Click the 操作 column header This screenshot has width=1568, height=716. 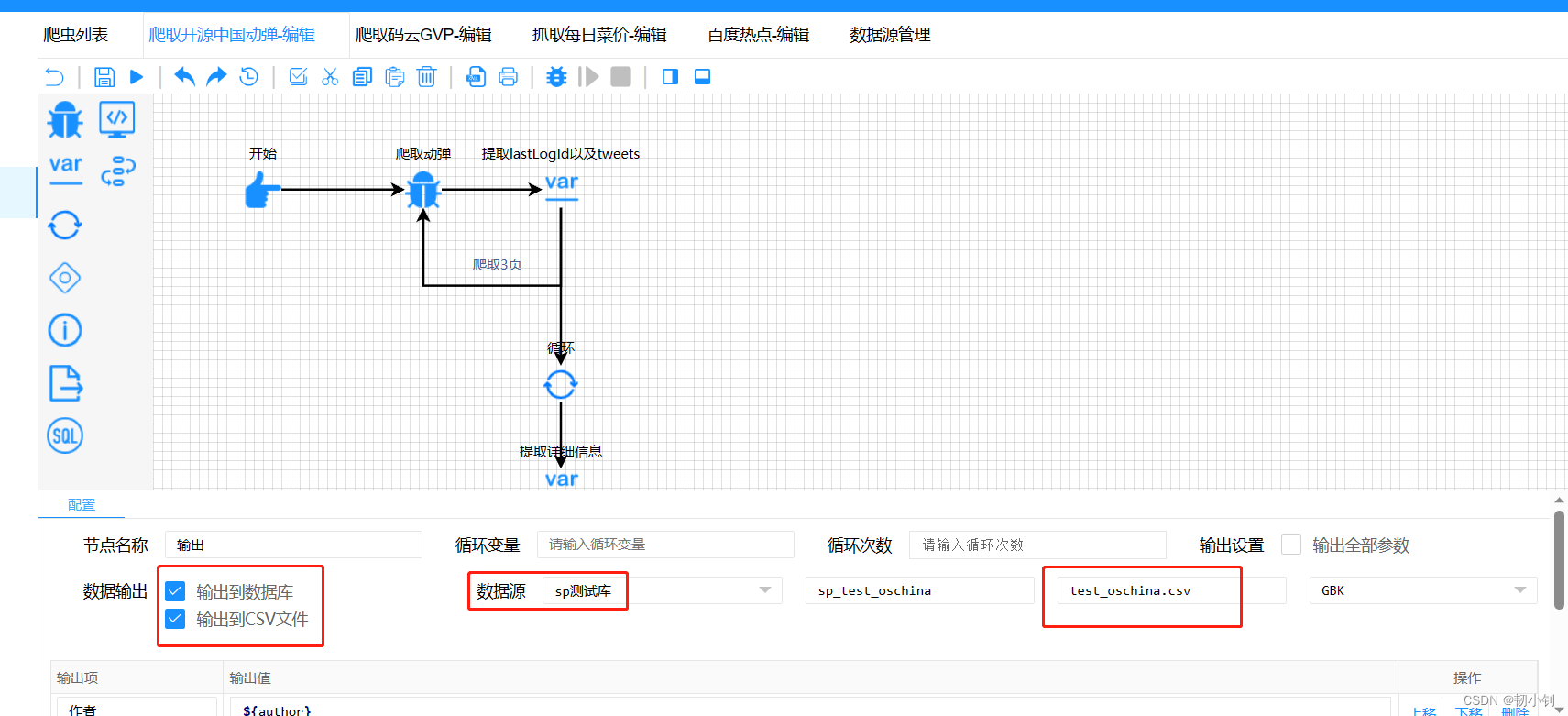(x=1467, y=677)
